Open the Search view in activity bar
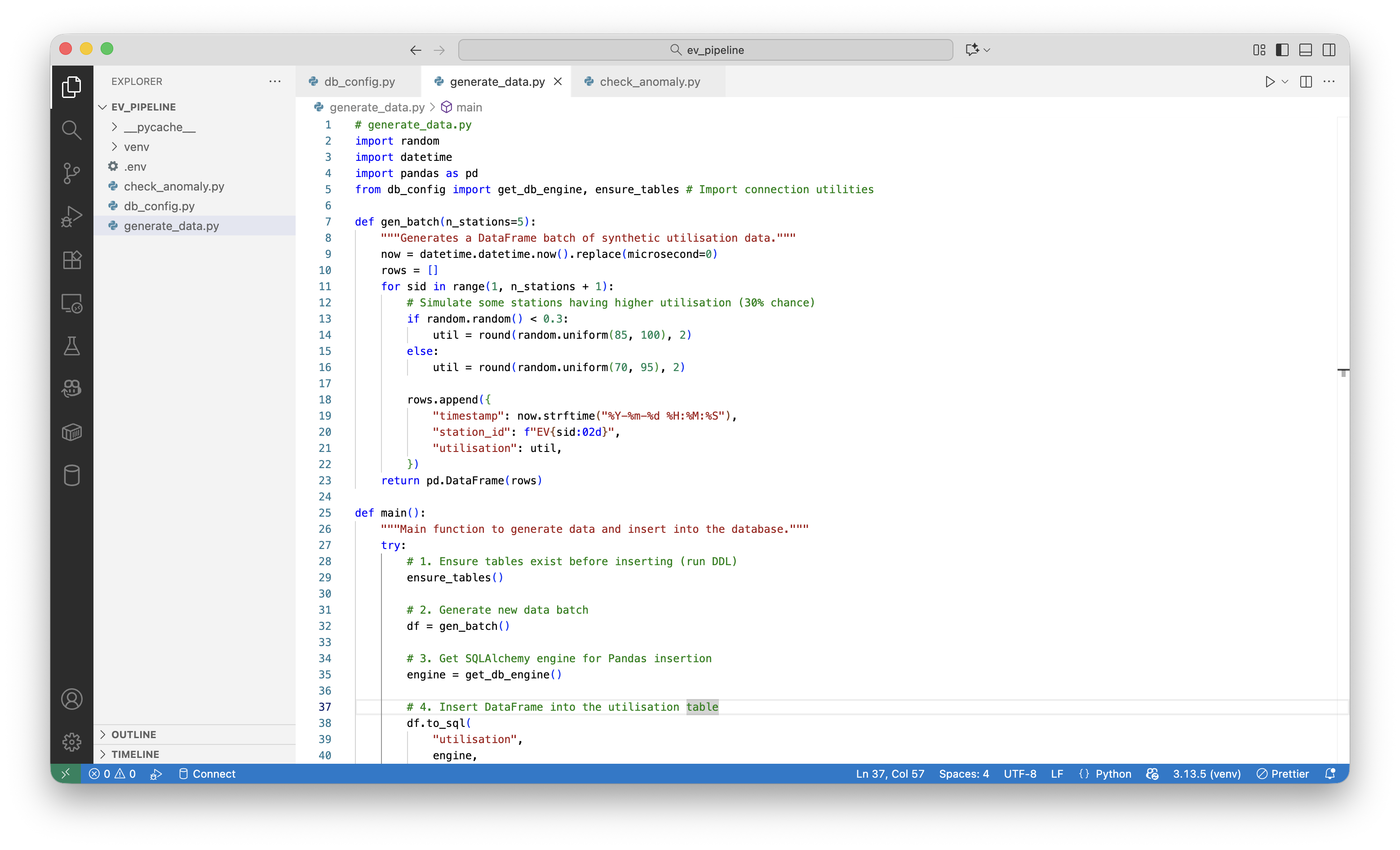 tap(71, 130)
